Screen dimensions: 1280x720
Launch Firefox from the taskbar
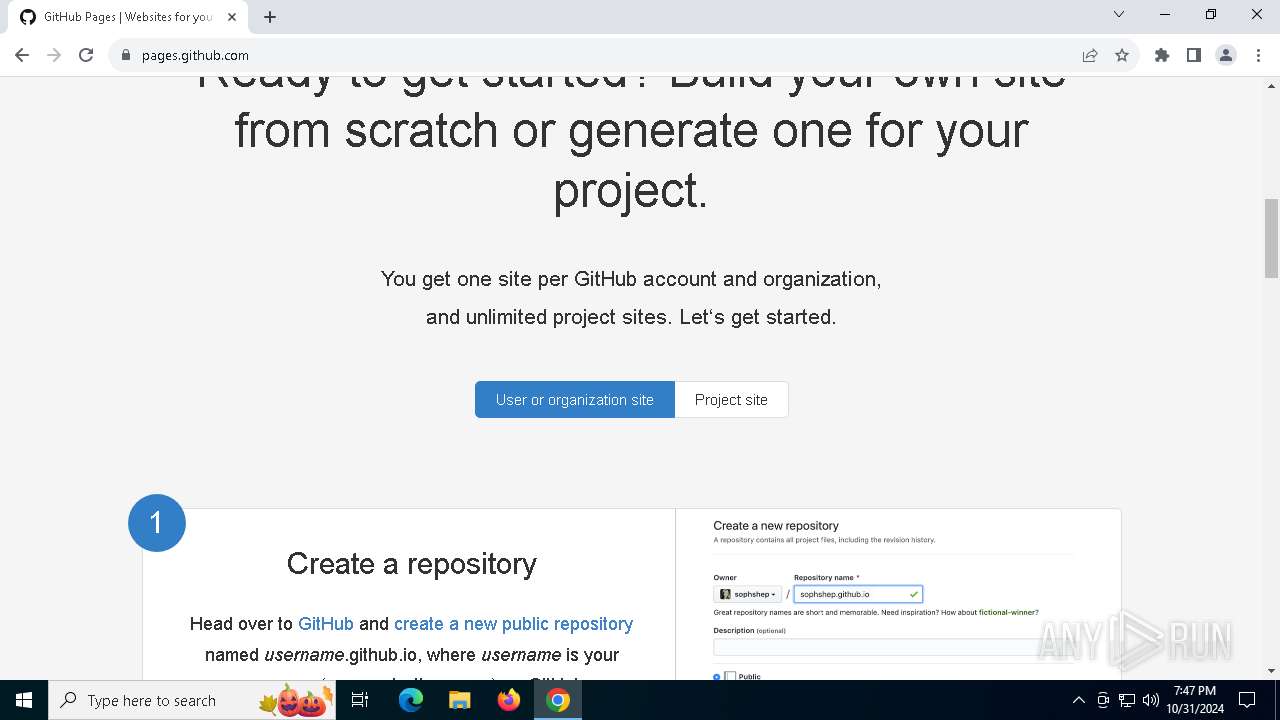(509, 700)
